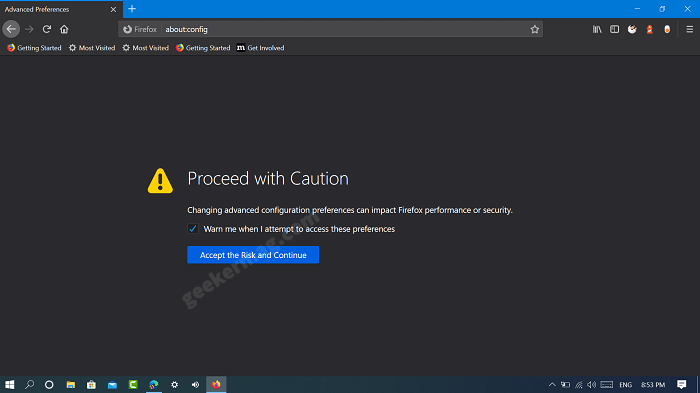Screen dimensions: 700x393
Task: Open system tray volume control
Action: tap(592, 385)
